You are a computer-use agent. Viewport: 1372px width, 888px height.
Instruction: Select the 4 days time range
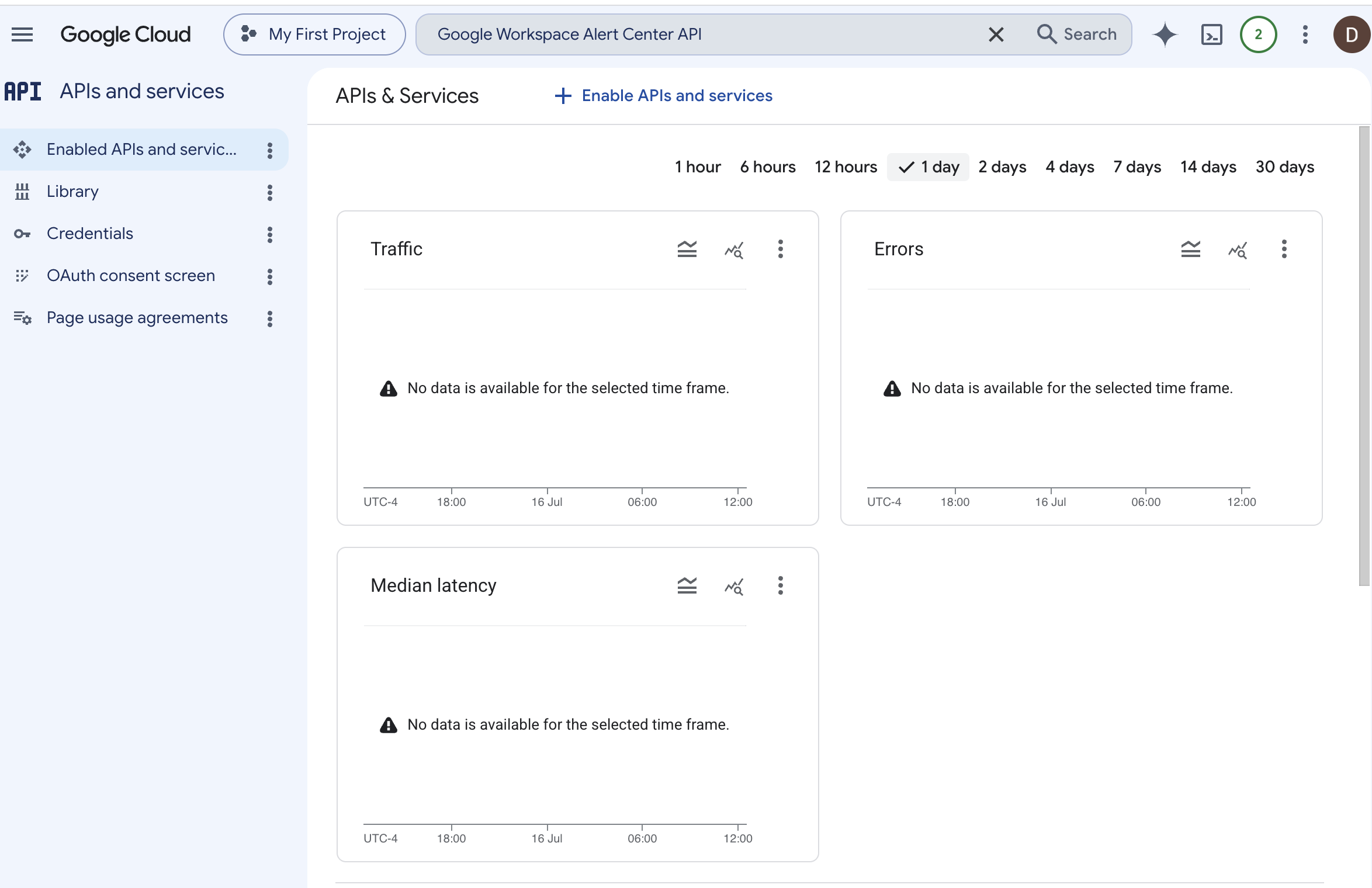tap(1070, 167)
